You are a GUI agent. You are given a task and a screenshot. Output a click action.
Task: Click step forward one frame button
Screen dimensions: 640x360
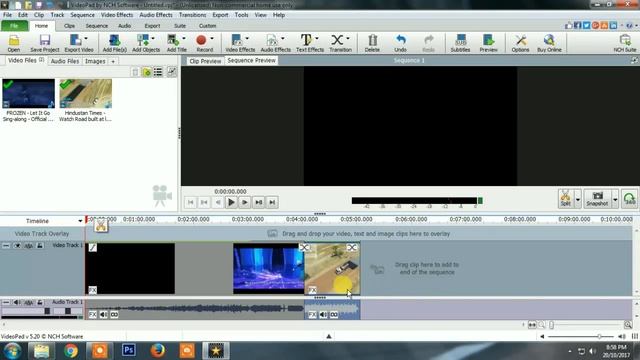click(x=244, y=202)
